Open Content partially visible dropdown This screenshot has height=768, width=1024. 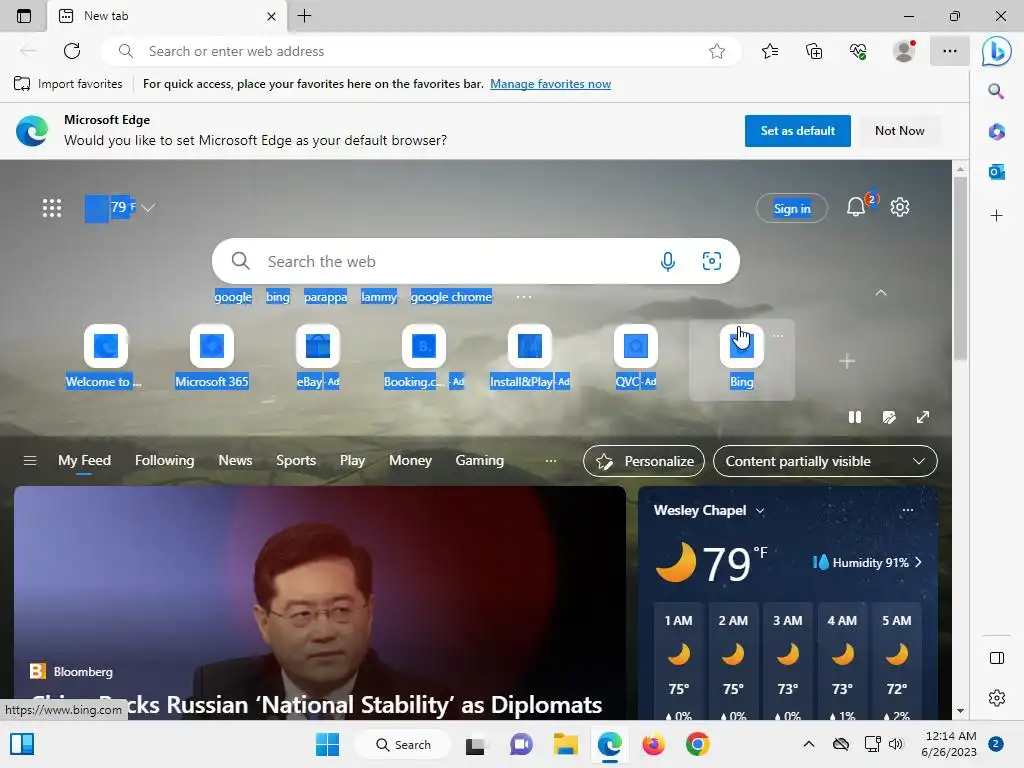pyautogui.click(x=825, y=461)
